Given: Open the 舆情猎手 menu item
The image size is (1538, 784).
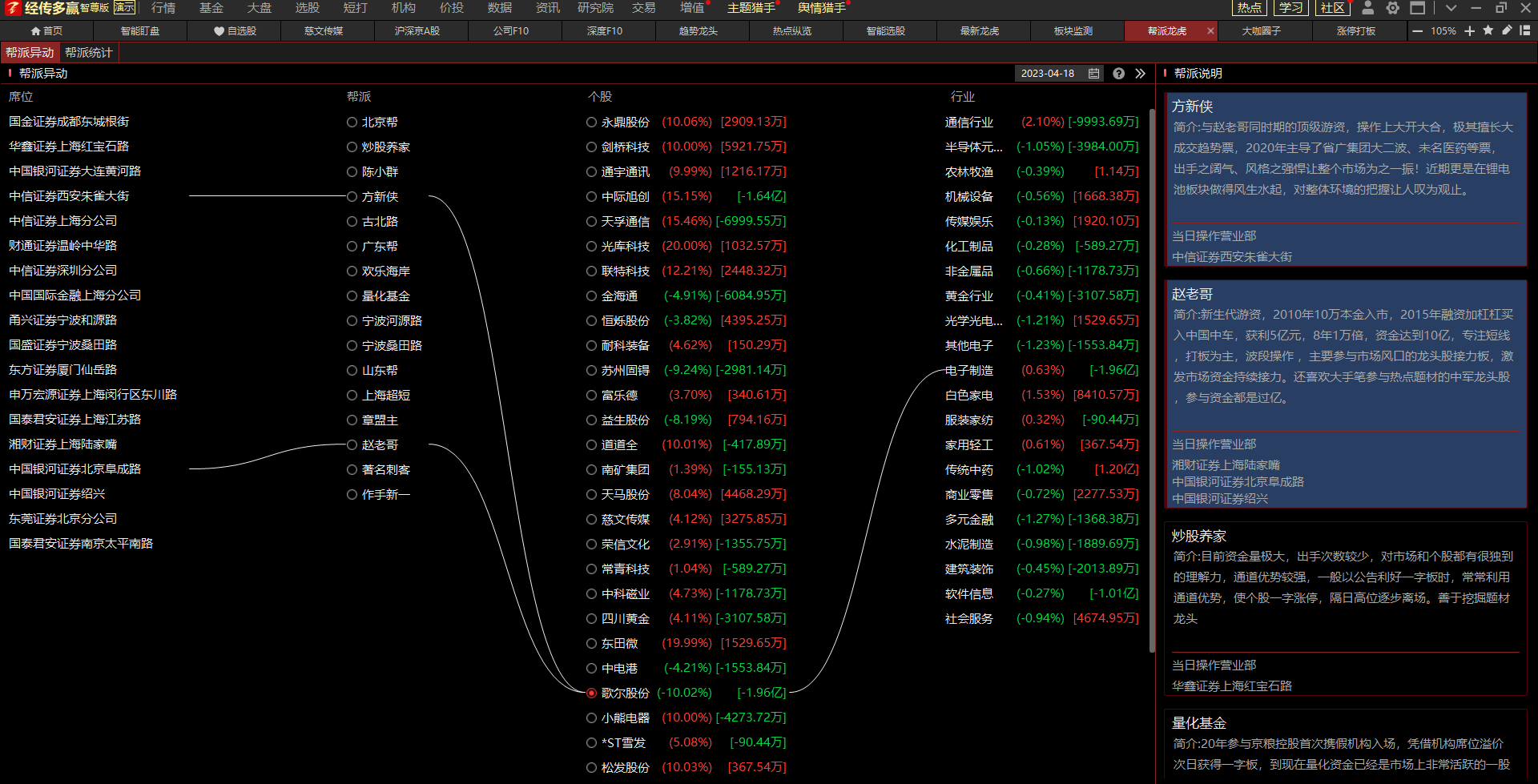Looking at the screenshot, I should [x=822, y=8].
